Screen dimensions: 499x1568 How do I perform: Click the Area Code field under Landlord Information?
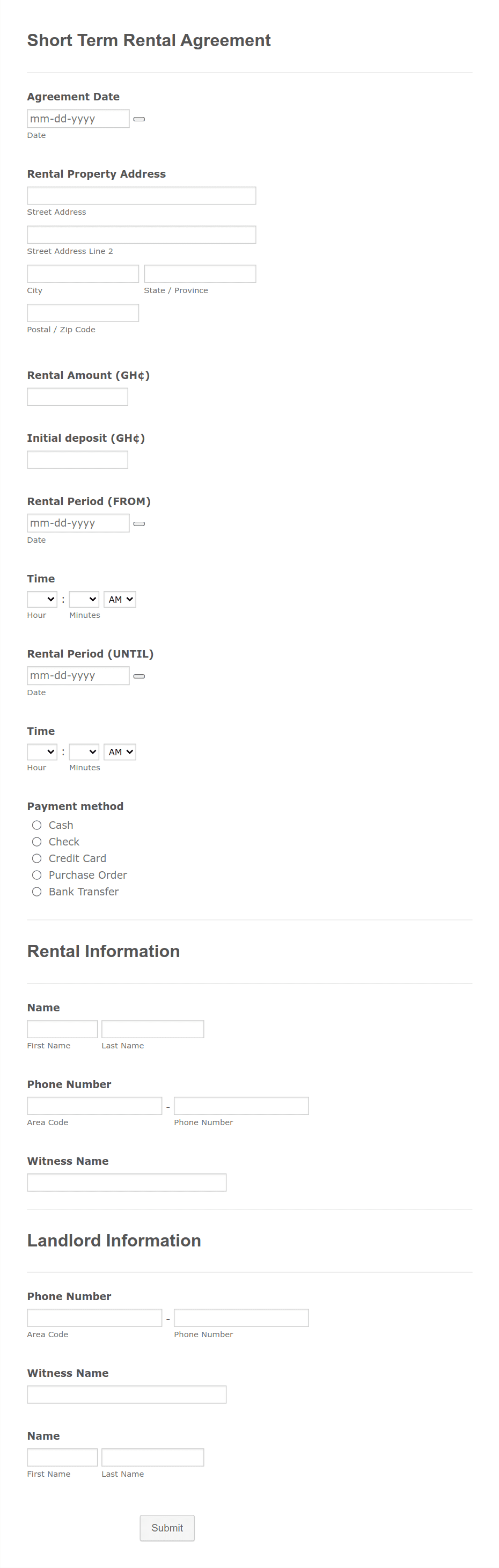94,1317
